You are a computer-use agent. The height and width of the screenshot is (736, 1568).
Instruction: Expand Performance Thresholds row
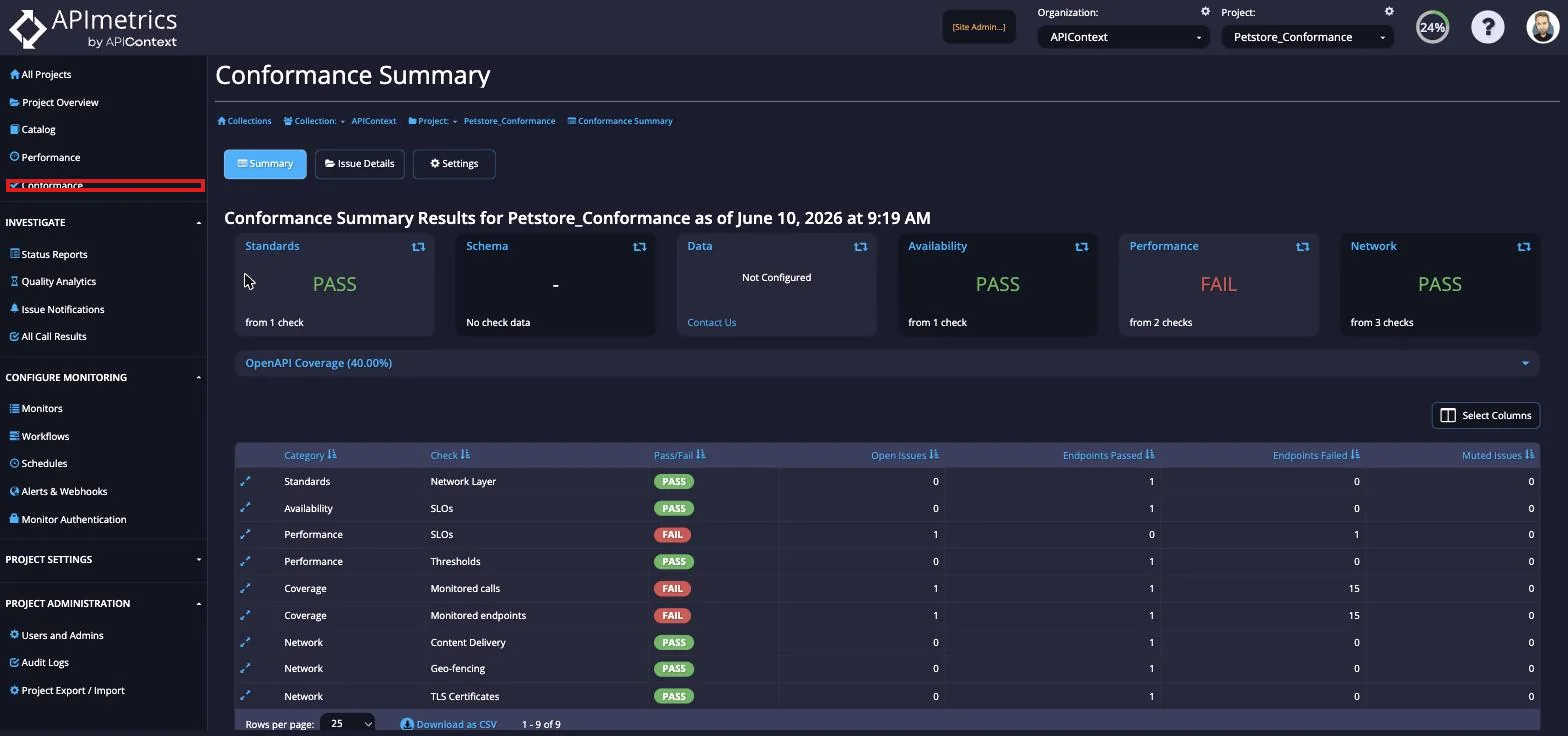245,561
